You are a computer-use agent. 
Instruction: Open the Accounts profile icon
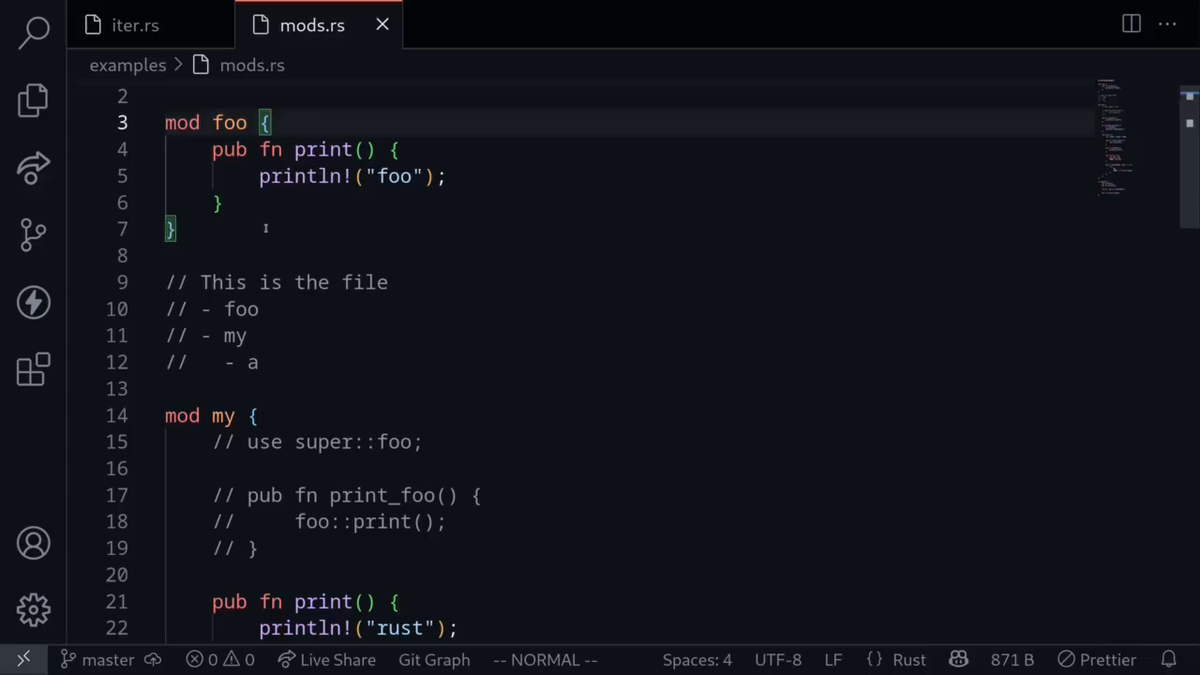pos(33,543)
